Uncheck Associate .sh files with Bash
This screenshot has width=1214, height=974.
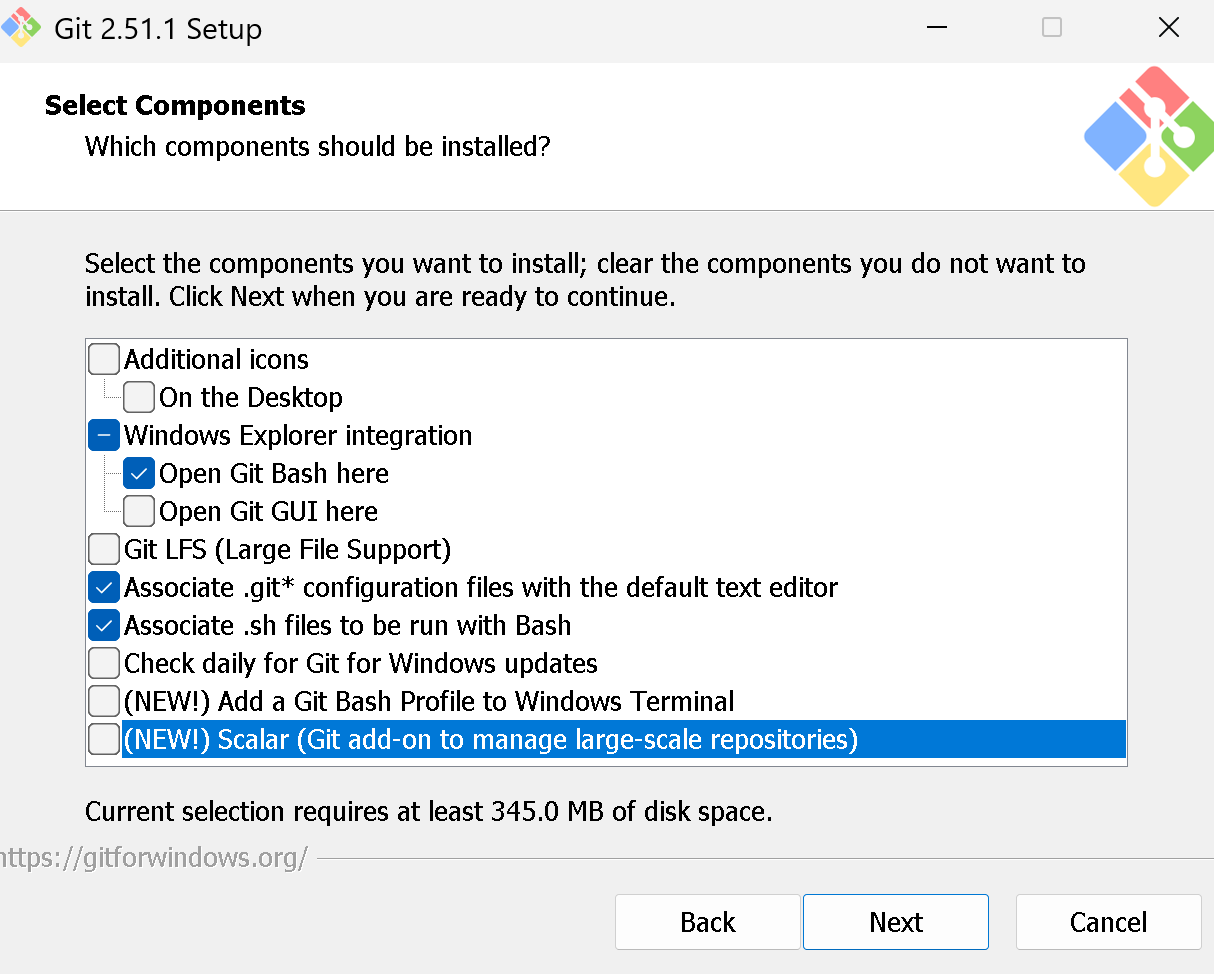[104, 625]
